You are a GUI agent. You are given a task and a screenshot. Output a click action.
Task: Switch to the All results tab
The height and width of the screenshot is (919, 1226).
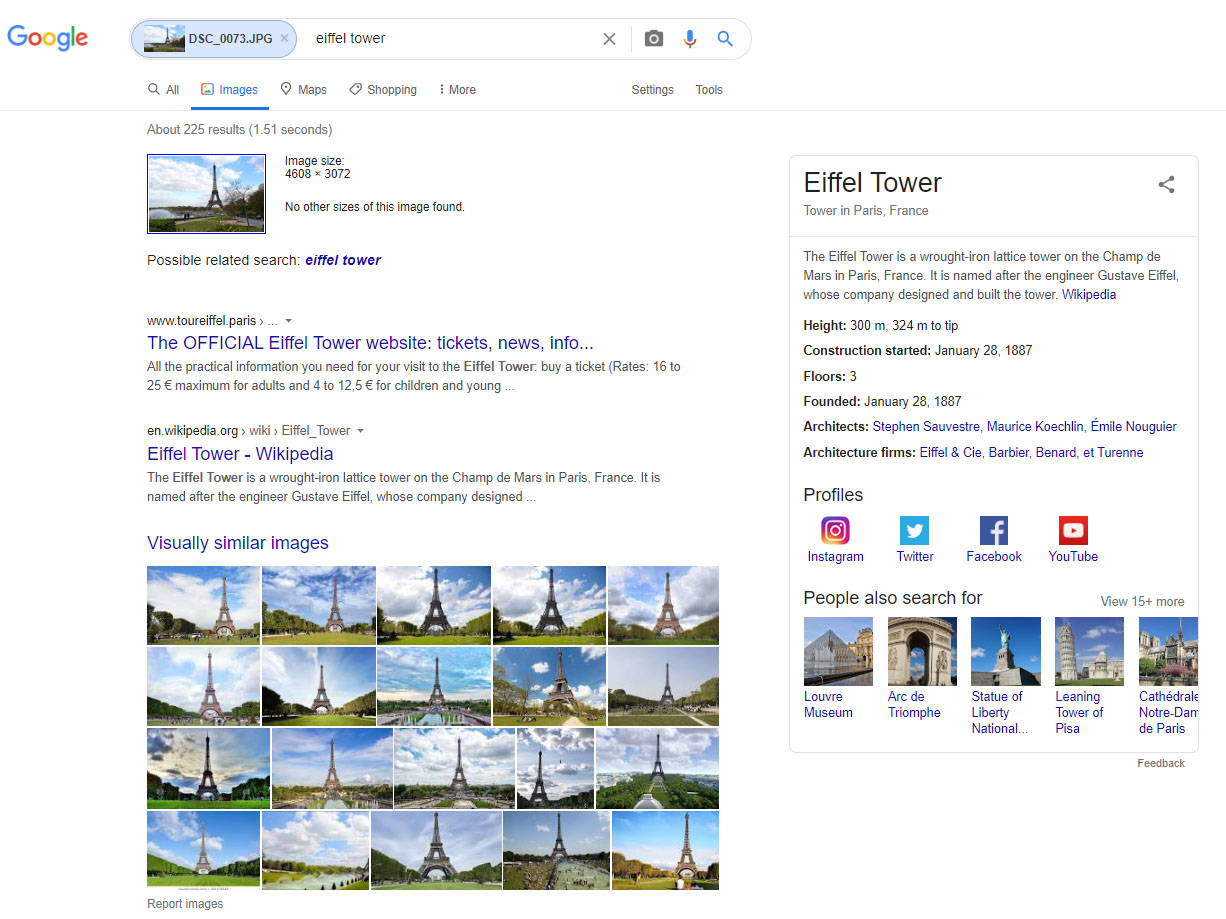164,90
